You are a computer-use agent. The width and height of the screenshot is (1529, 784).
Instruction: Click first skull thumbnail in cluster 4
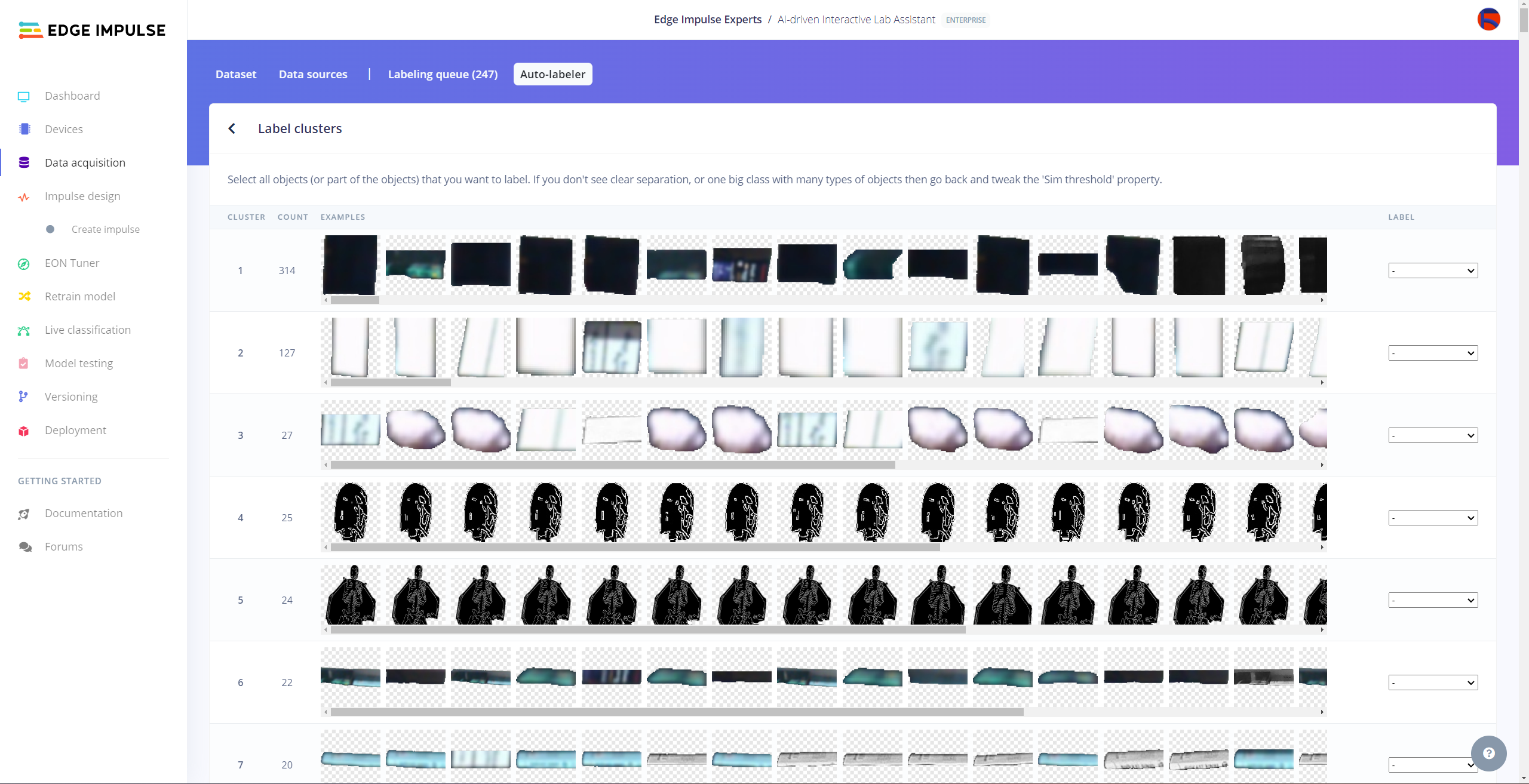(x=351, y=512)
